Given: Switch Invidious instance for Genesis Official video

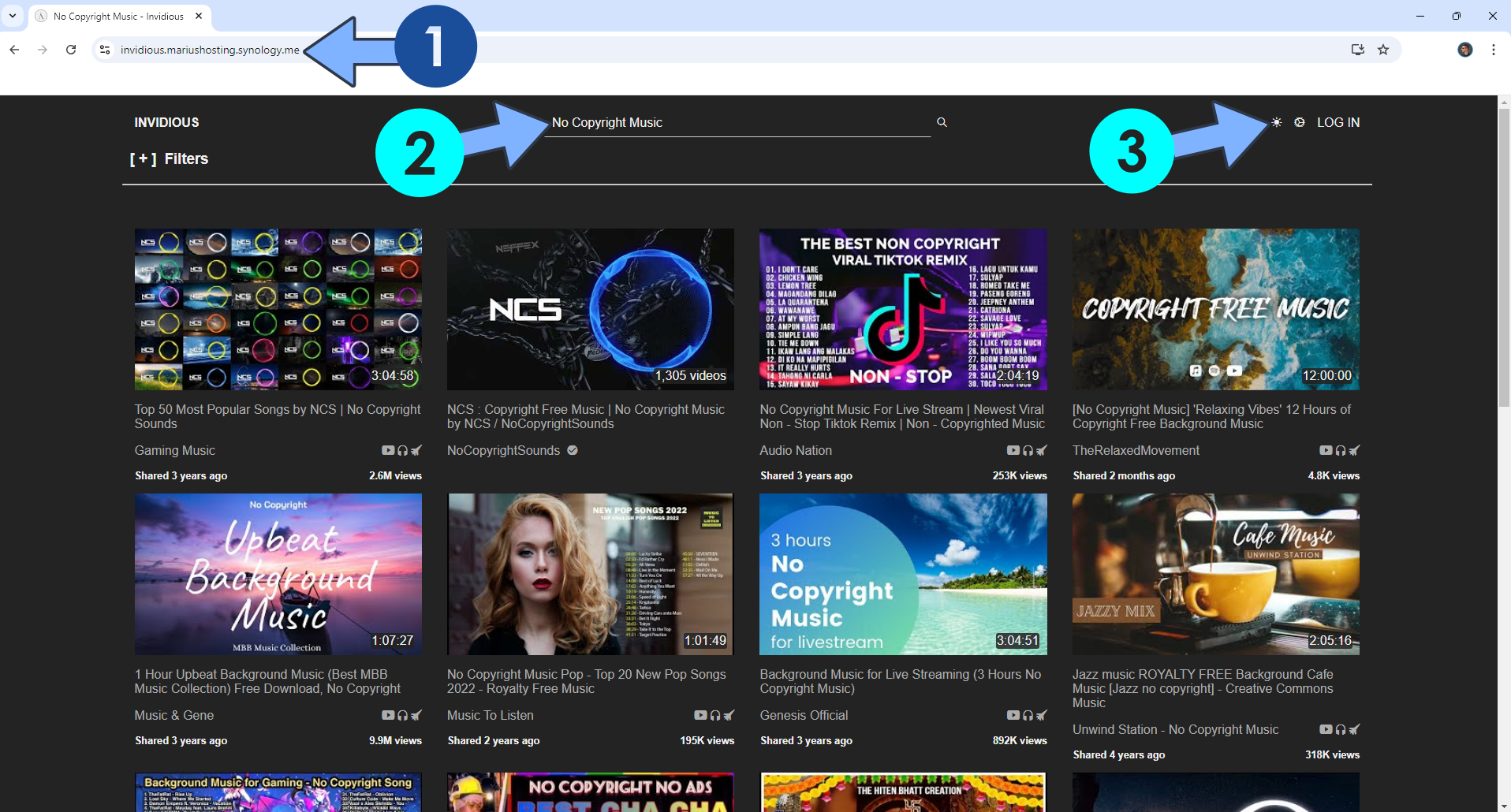Looking at the screenshot, I should click(1042, 715).
